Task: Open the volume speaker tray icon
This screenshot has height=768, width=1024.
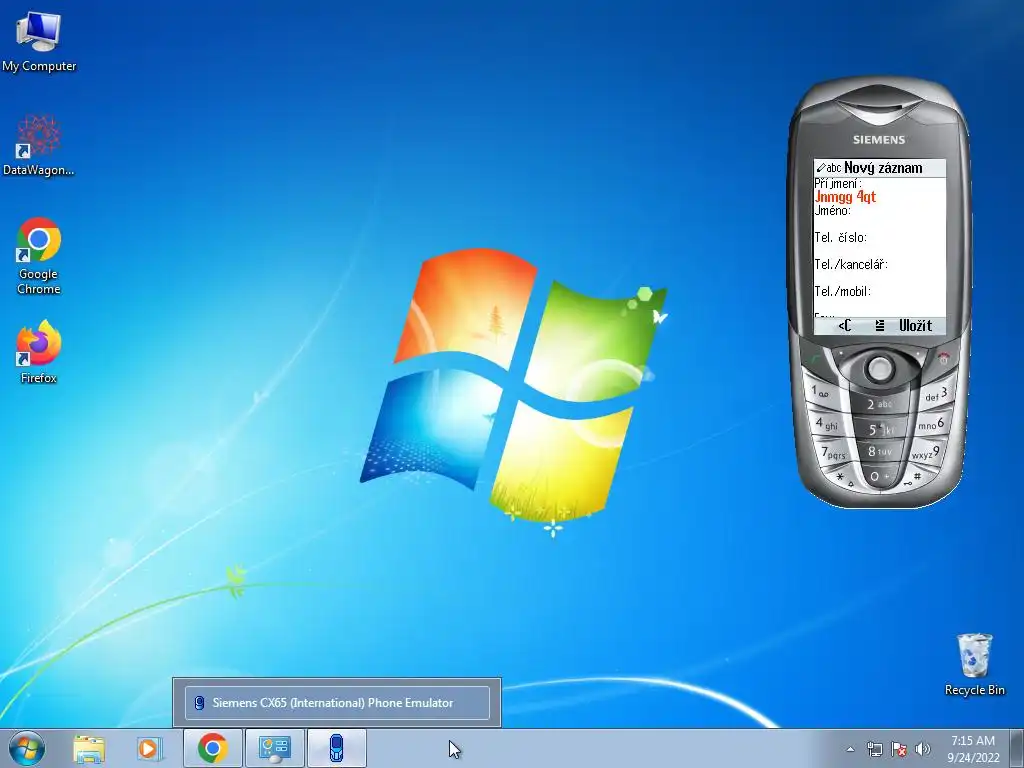Action: 923,749
